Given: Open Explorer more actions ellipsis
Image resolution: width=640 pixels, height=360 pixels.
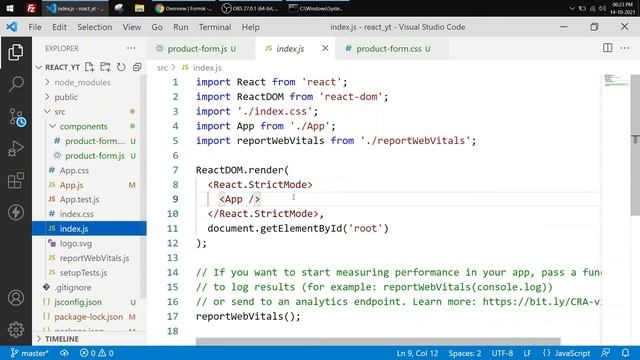Looking at the screenshot, I should pyautogui.click(x=131, y=48).
